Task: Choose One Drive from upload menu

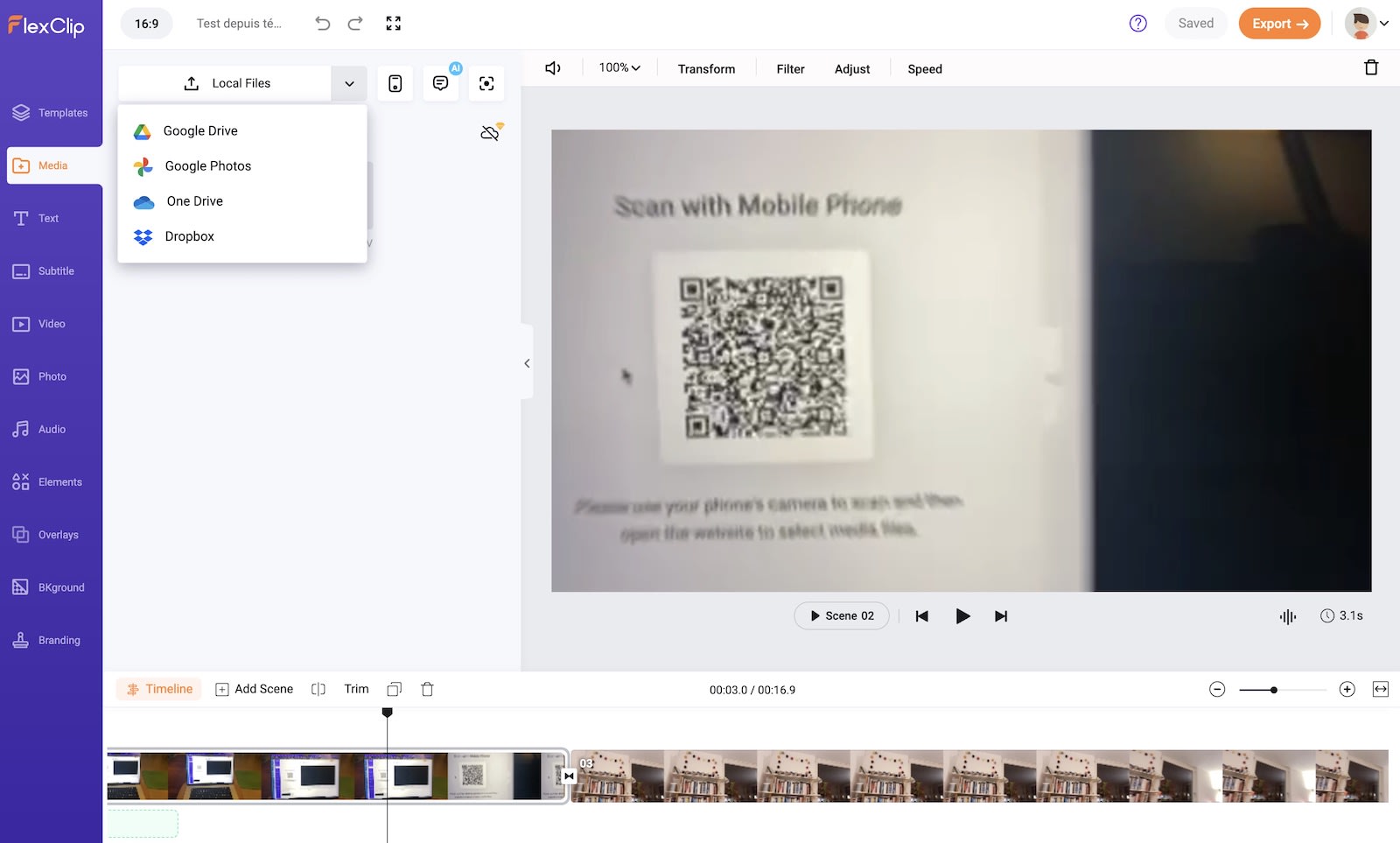Action: pos(242,201)
